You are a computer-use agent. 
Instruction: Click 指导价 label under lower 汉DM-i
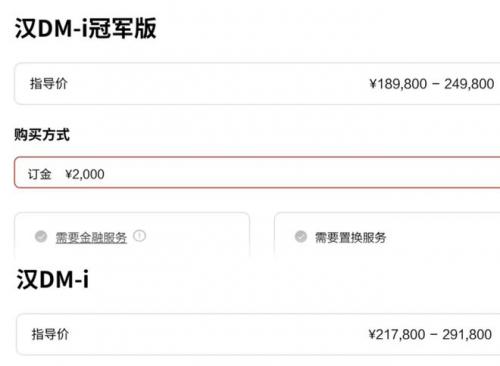click(50, 334)
